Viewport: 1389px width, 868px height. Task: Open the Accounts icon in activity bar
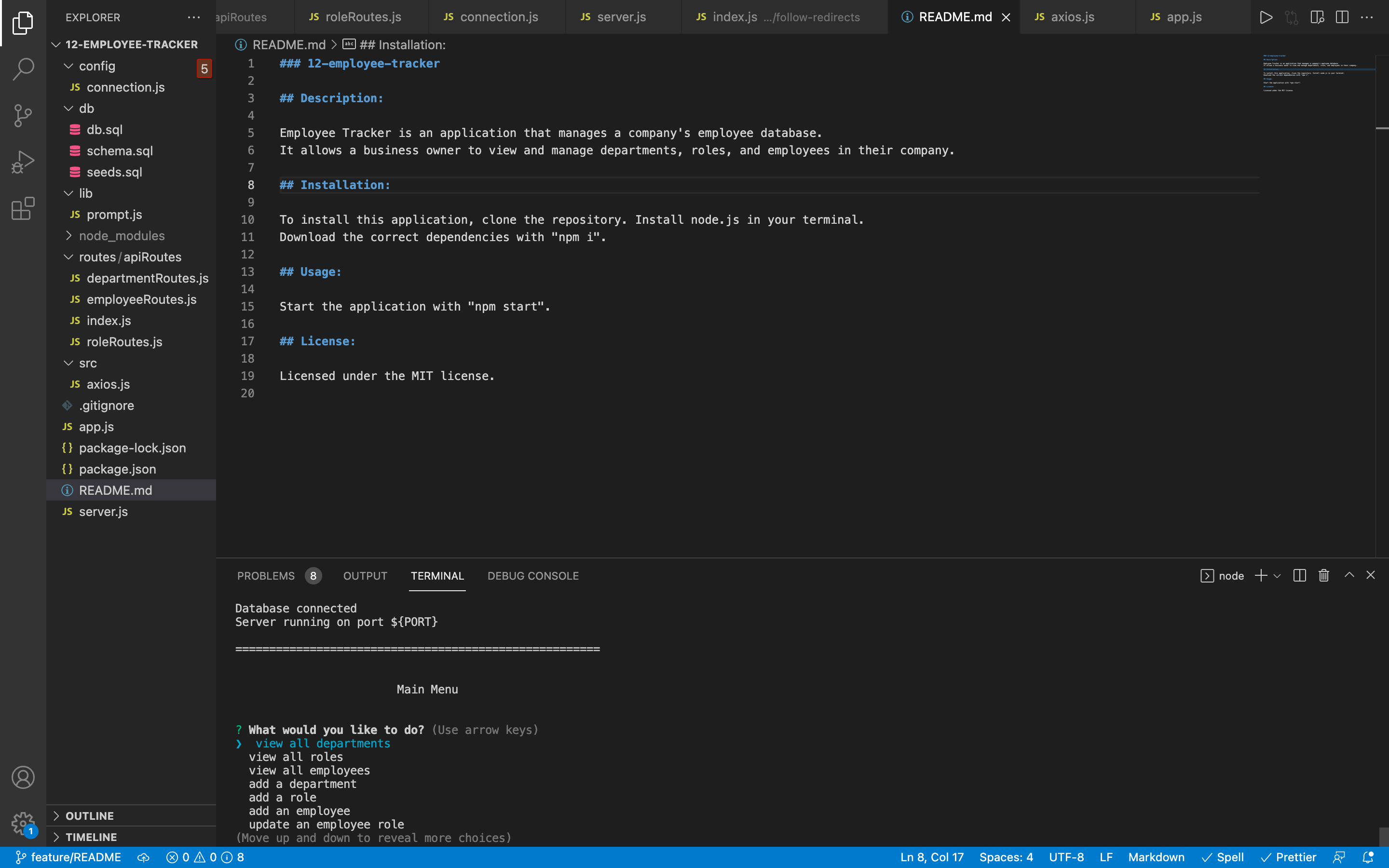click(23, 777)
